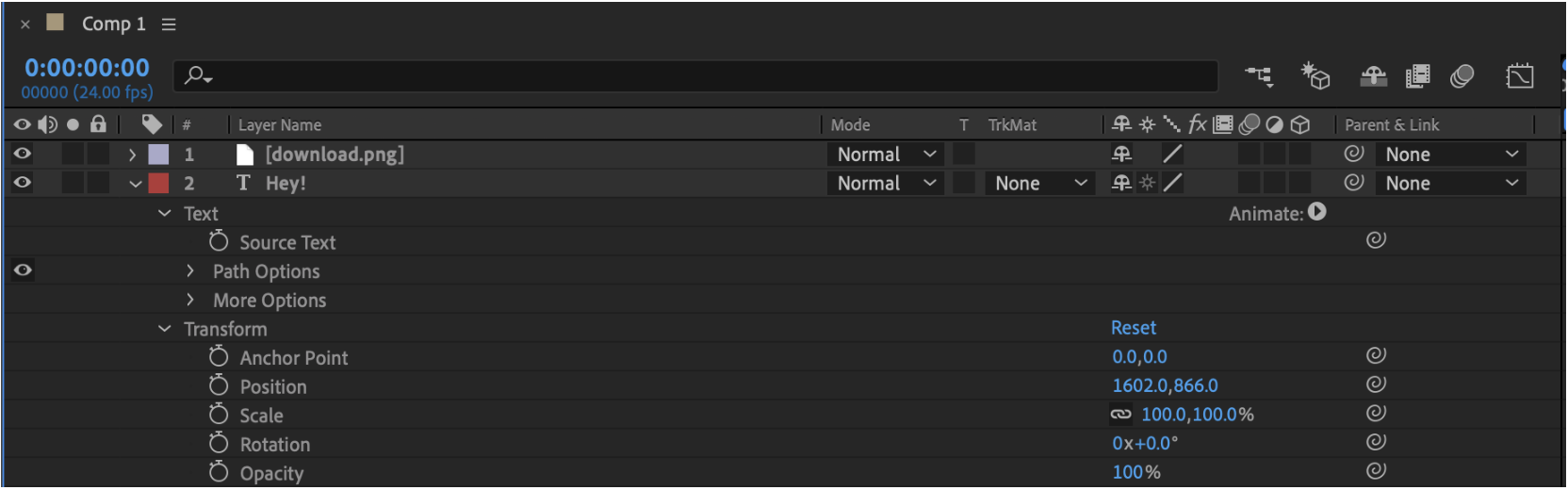
Task: Click the red label color of Hey! layer
Action: tap(158, 183)
